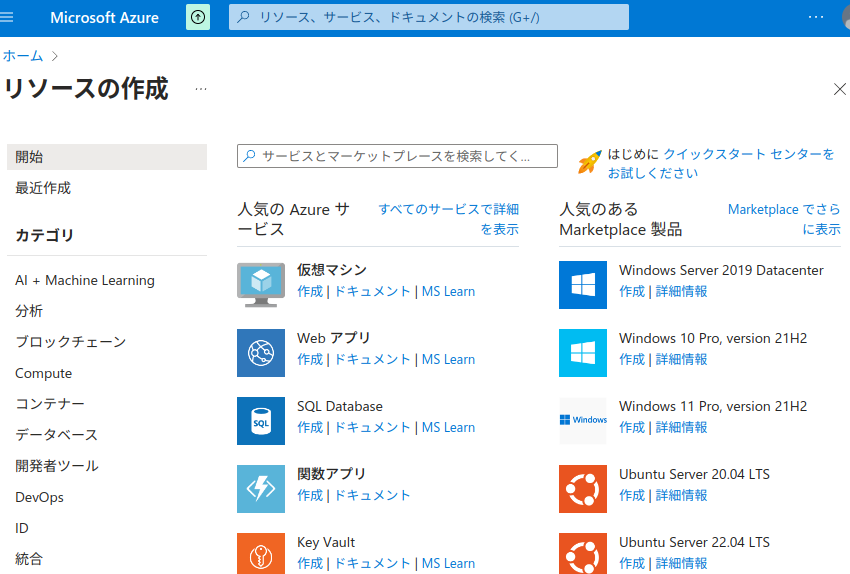850x574 pixels.
Task: Open the 分析 category
Action: [x=29, y=311]
